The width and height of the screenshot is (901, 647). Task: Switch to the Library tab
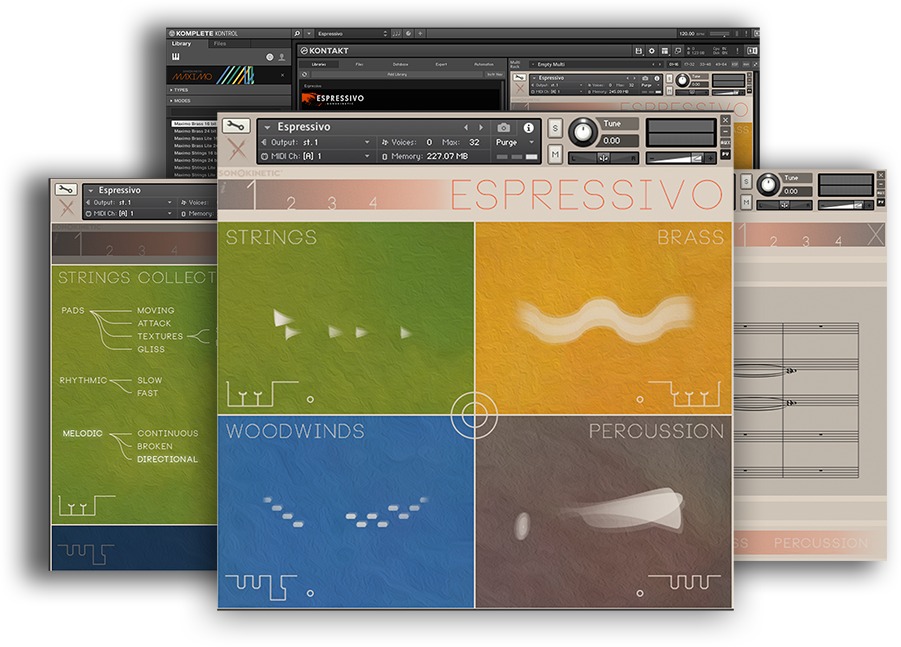pos(181,44)
